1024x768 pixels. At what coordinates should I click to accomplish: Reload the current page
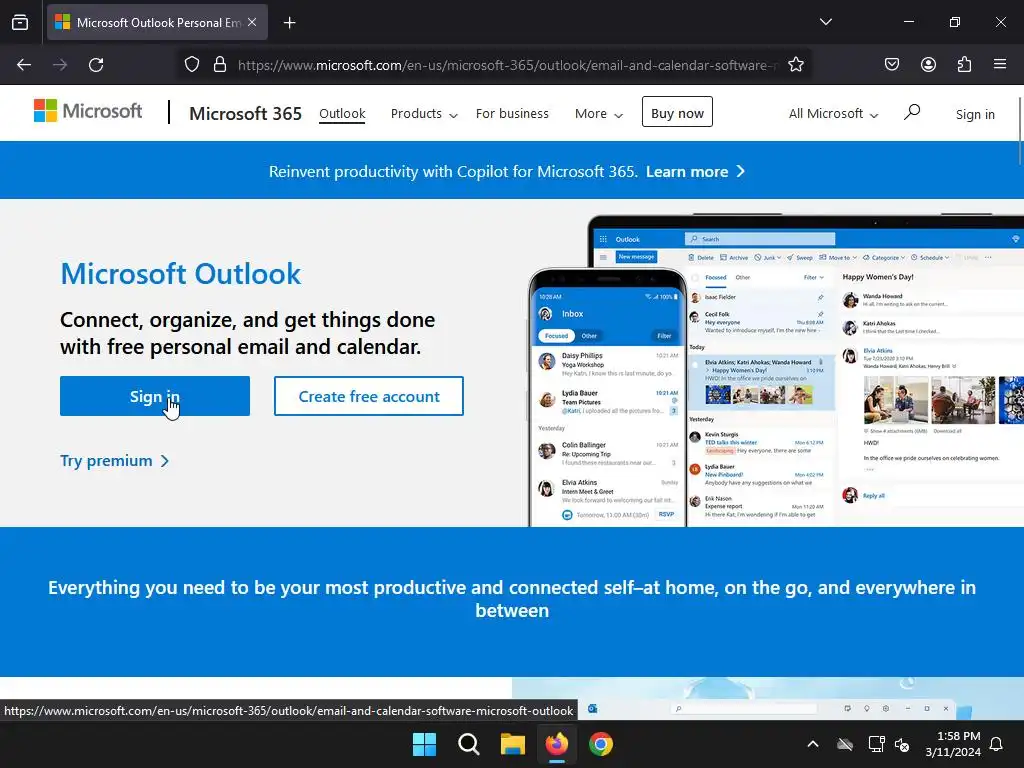(x=96, y=65)
